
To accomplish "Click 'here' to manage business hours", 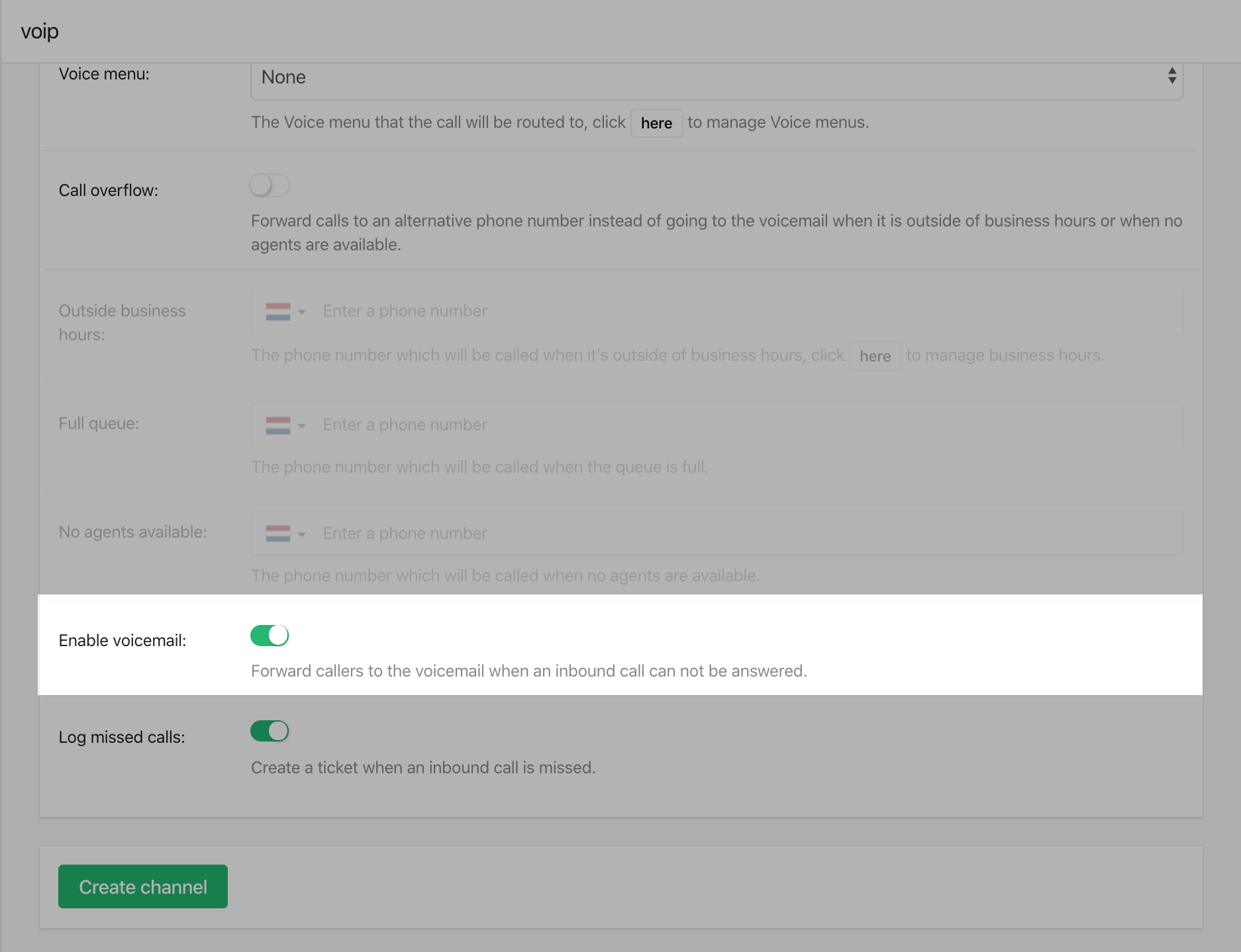I will [x=875, y=356].
